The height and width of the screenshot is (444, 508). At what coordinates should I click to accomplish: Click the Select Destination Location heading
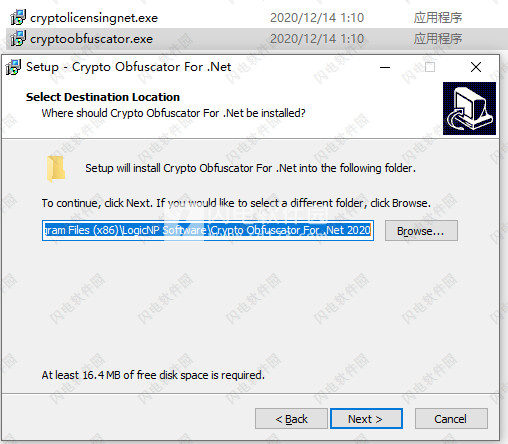tap(103, 97)
